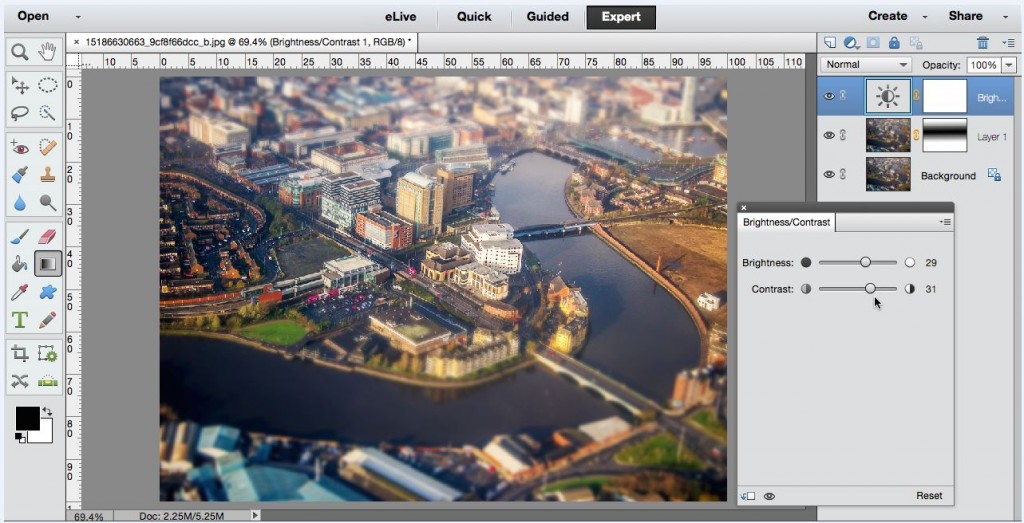Expand the arrow next to Open
Image resolution: width=1024 pixels, height=523 pixels.
pyautogui.click(x=78, y=17)
